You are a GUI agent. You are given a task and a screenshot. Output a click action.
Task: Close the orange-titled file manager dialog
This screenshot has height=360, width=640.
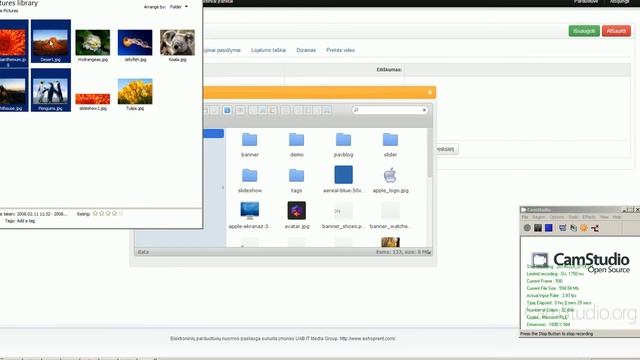[430, 93]
